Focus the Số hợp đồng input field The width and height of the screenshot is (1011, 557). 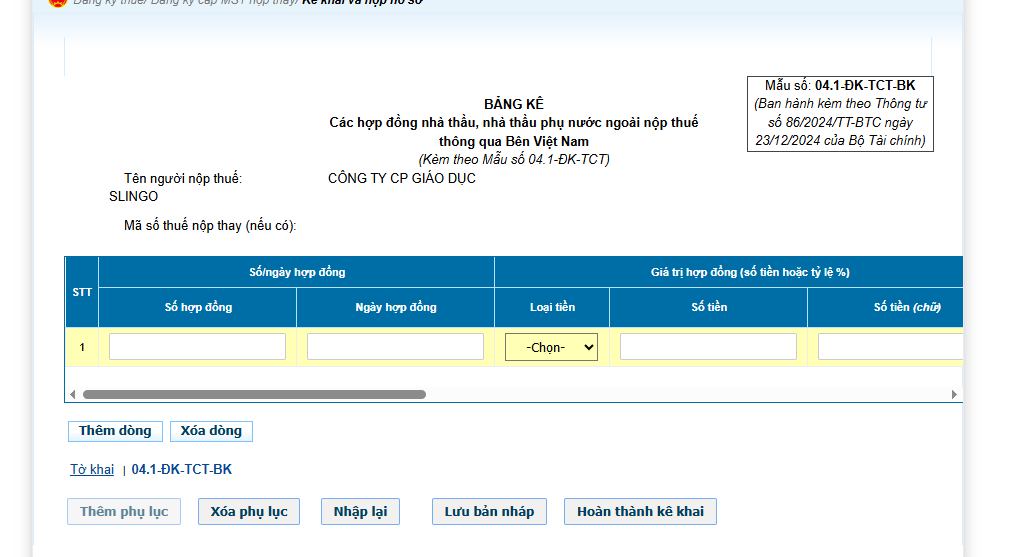click(197, 347)
